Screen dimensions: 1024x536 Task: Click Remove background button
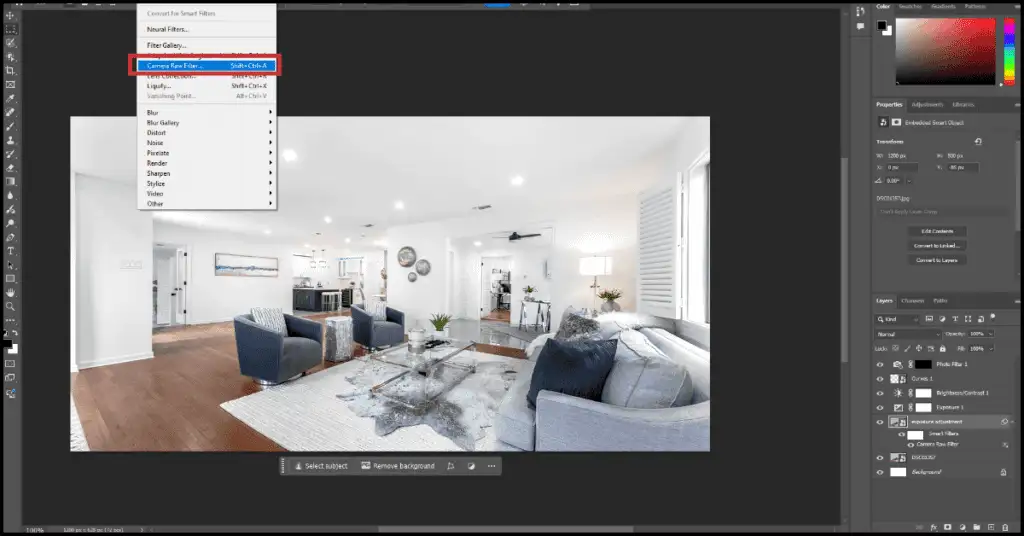(398, 465)
